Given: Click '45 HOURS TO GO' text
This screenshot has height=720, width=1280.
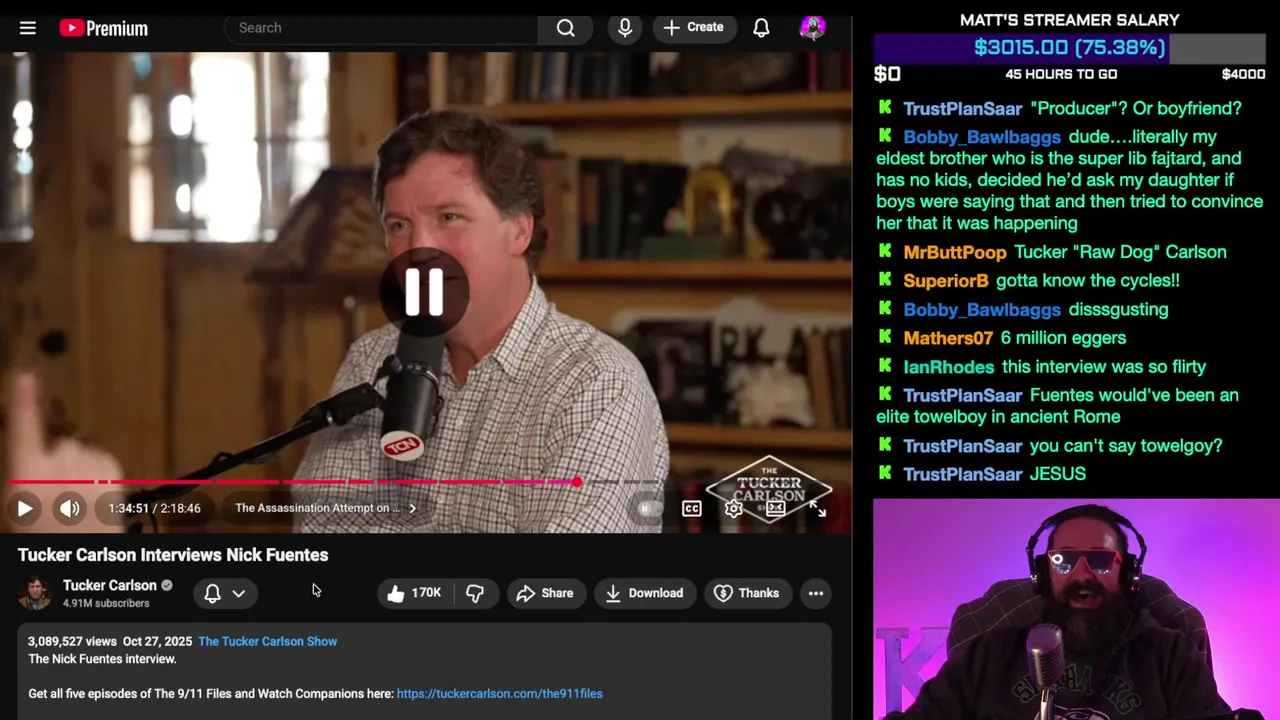Looking at the screenshot, I should [x=1061, y=74].
